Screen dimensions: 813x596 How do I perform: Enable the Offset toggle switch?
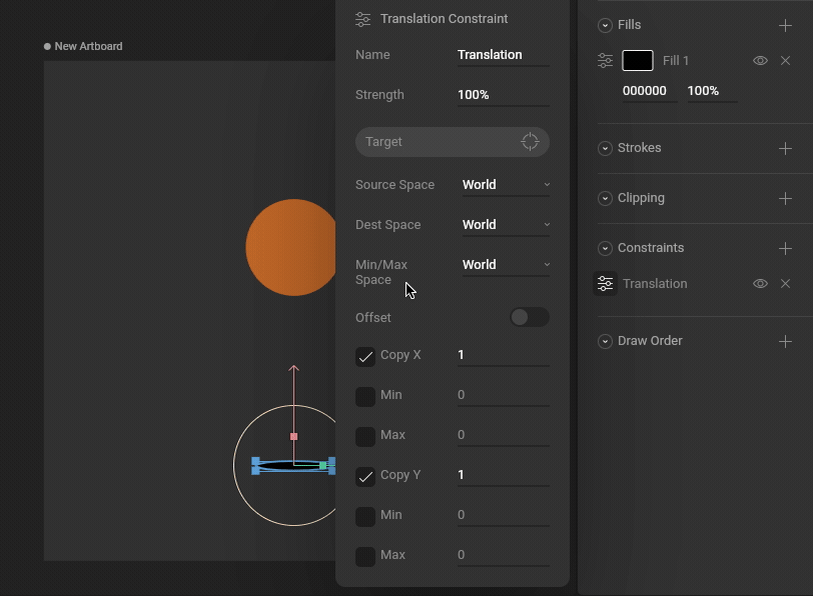(529, 317)
